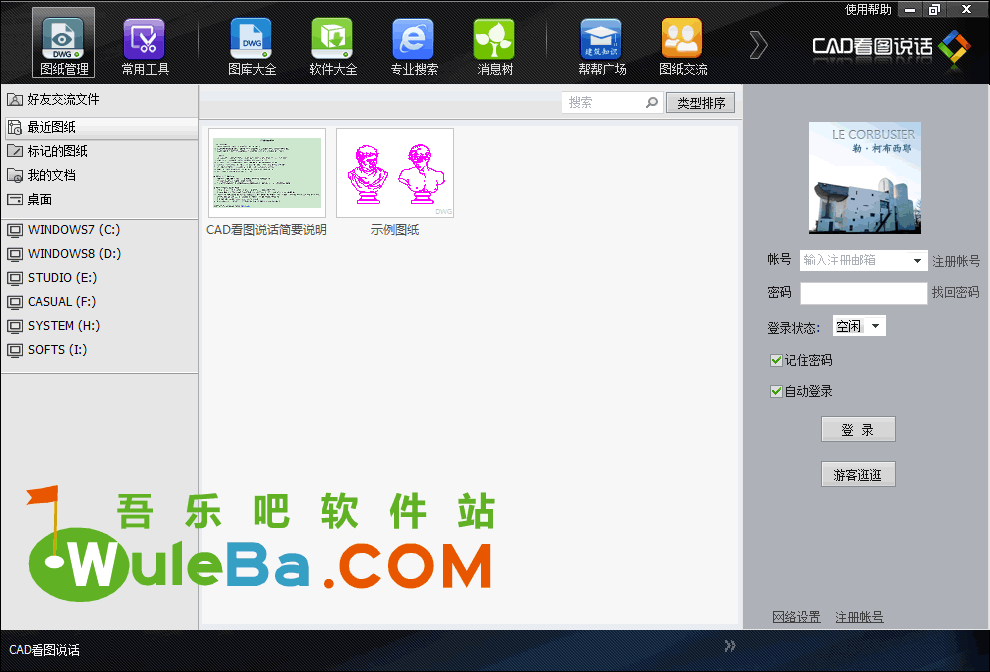The image size is (990, 672).
Task: Select CAD看图说话简要说明 thumbnail
Action: pos(266,173)
